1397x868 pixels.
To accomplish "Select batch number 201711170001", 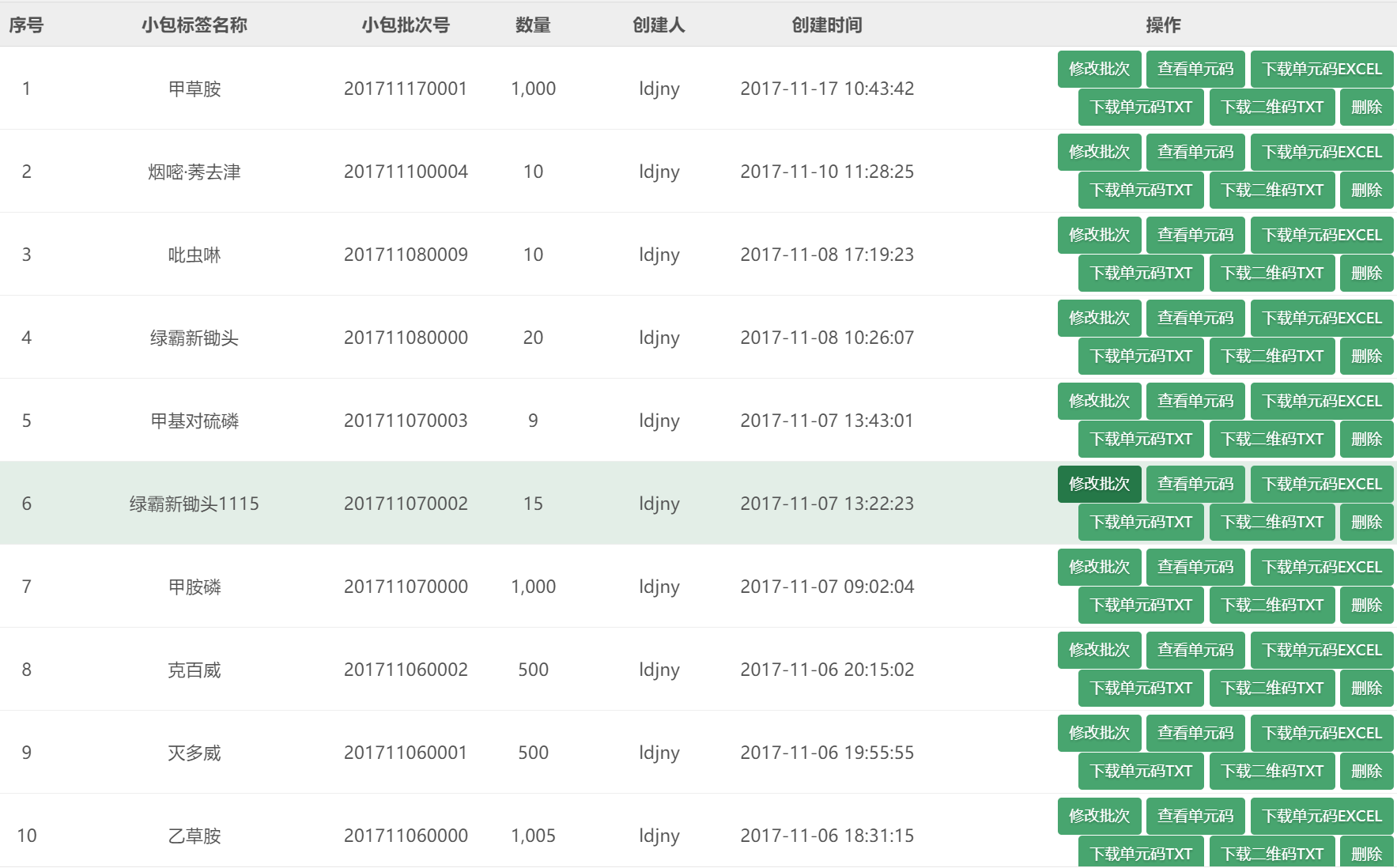I will 406,89.
